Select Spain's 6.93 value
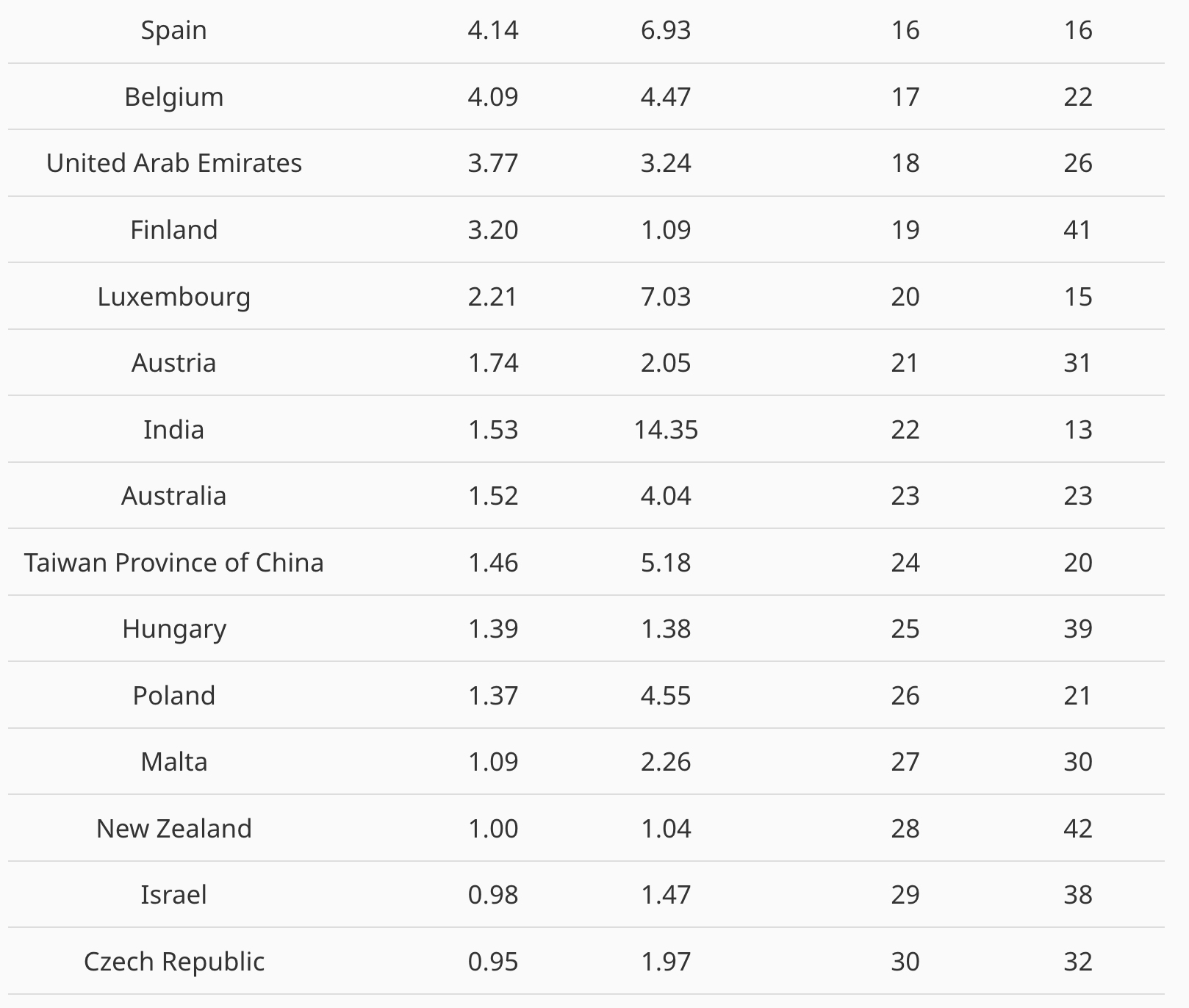Image resolution: width=1189 pixels, height=1008 pixels. click(x=666, y=30)
